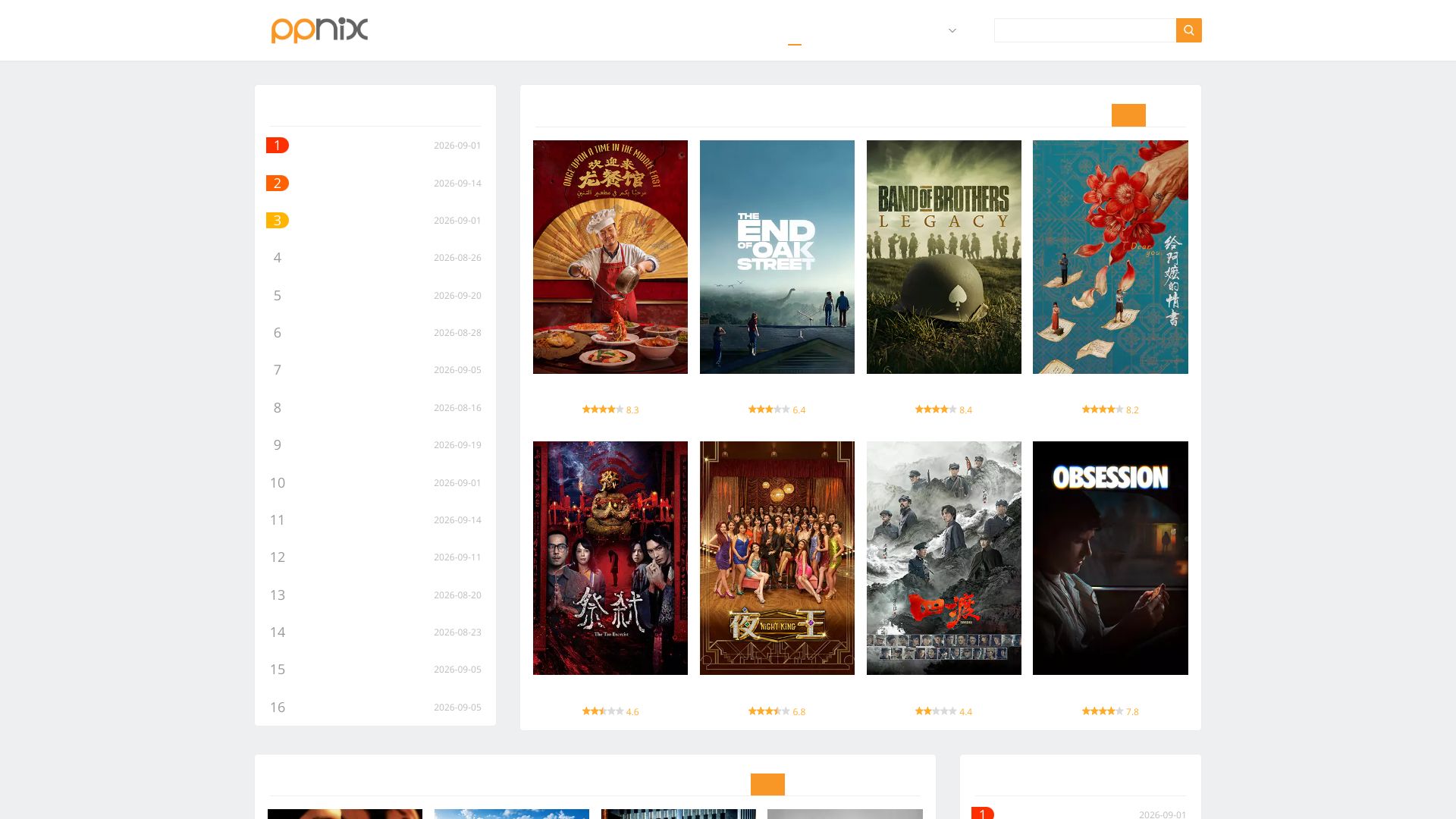Click the red rank 1 badge in the ranking list
The width and height of the screenshot is (1456, 819).
[x=278, y=145]
